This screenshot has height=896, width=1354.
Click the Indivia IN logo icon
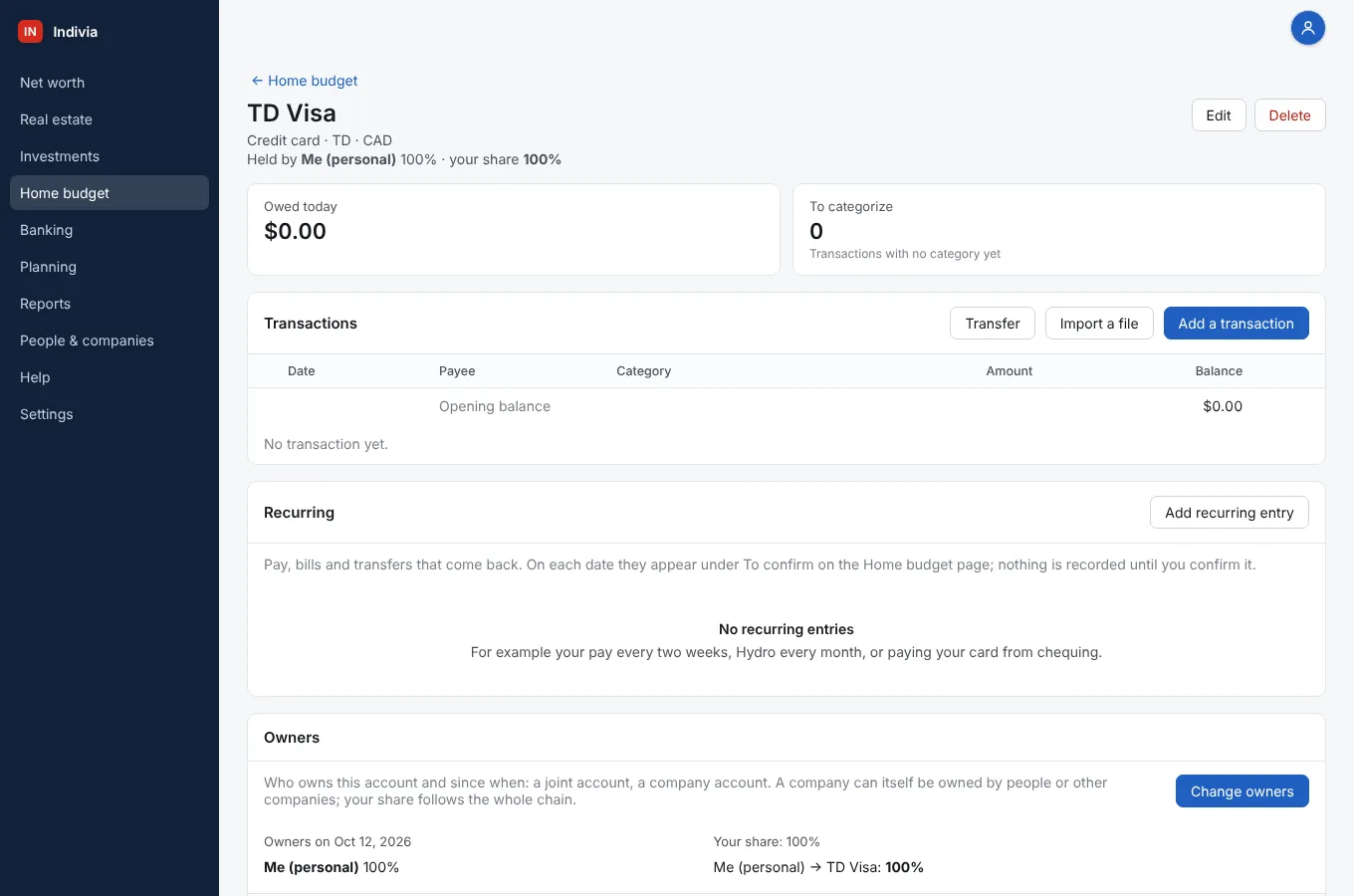coord(30,32)
